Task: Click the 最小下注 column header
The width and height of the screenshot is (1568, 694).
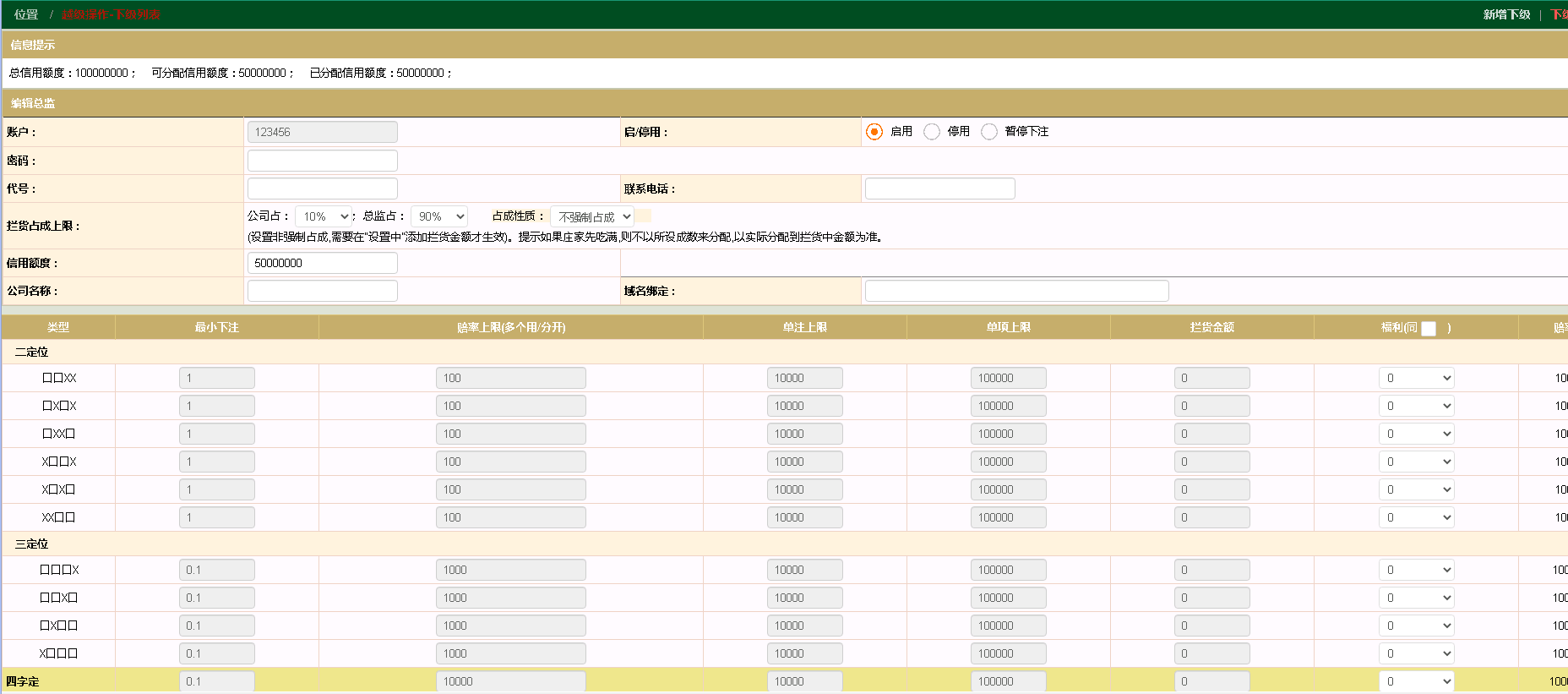Action: coord(217,327)
